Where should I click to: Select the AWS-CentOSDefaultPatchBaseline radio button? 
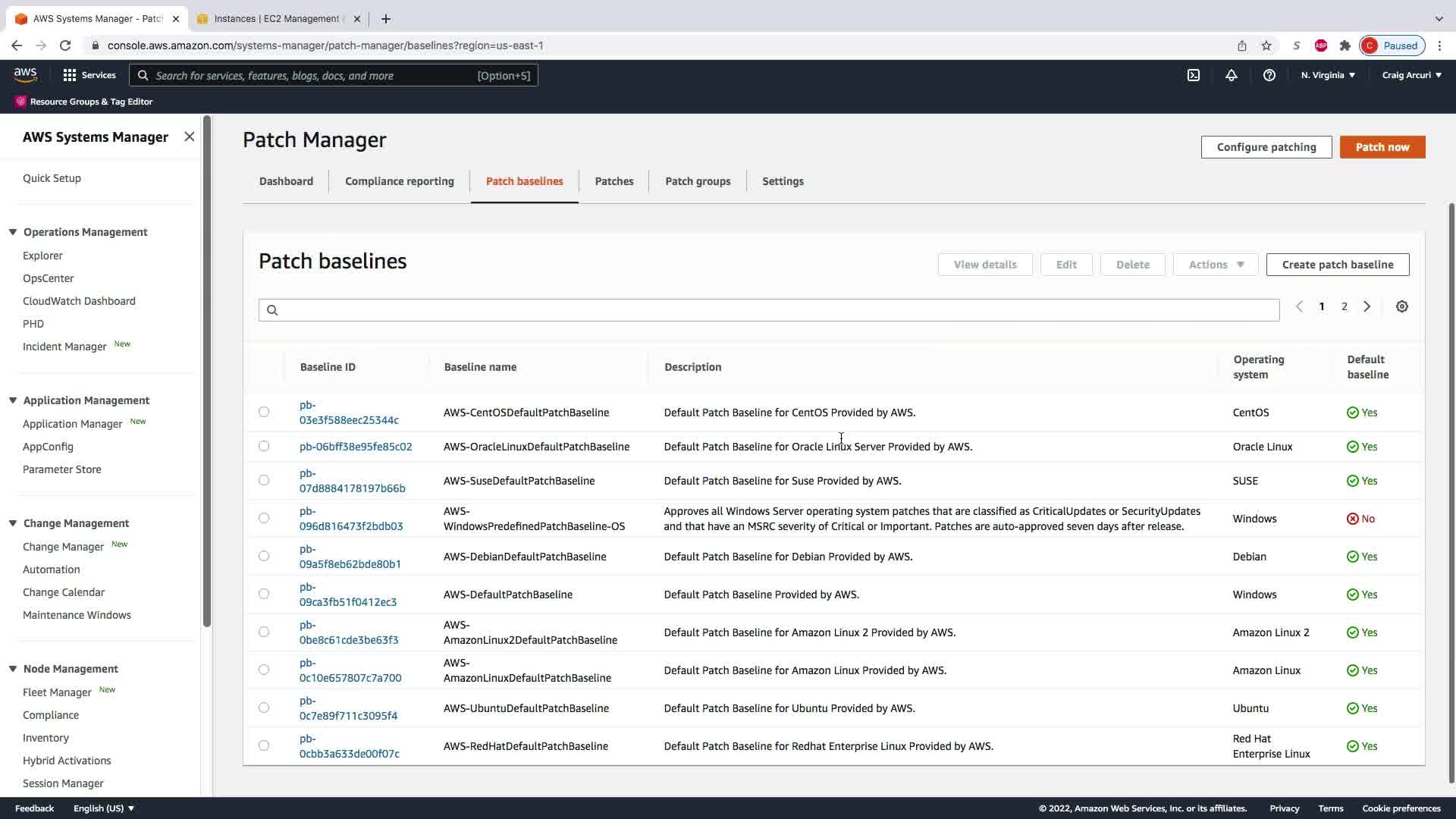point(264,412)
